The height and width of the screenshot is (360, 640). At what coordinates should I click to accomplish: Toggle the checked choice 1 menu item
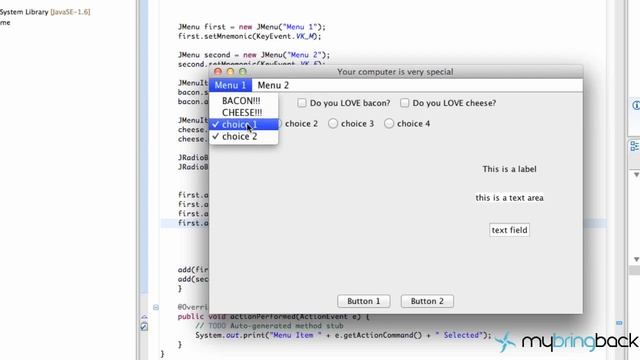pyautogui.click(x=244, y=124)
